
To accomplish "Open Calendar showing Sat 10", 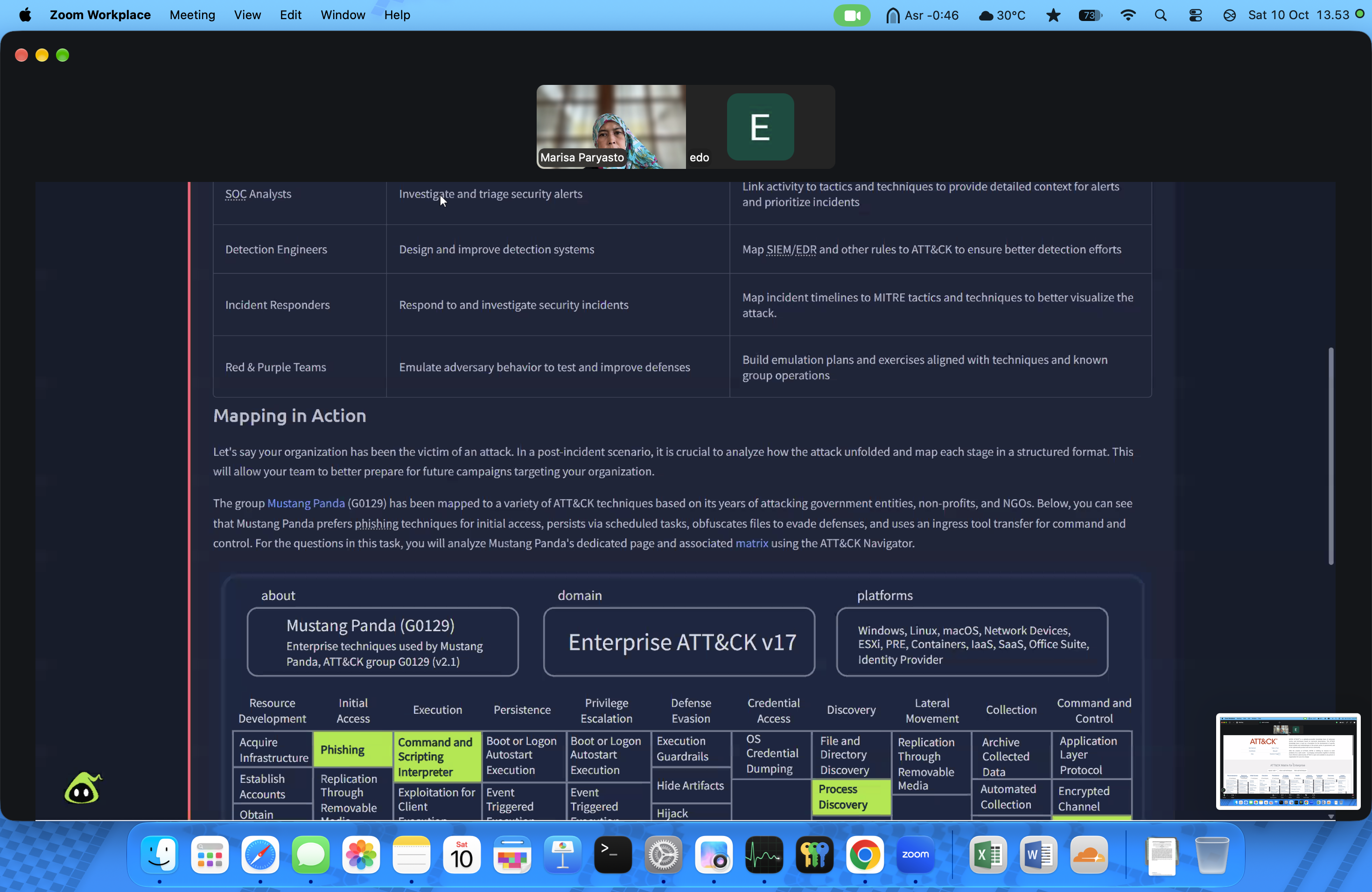I will (462, 855).
